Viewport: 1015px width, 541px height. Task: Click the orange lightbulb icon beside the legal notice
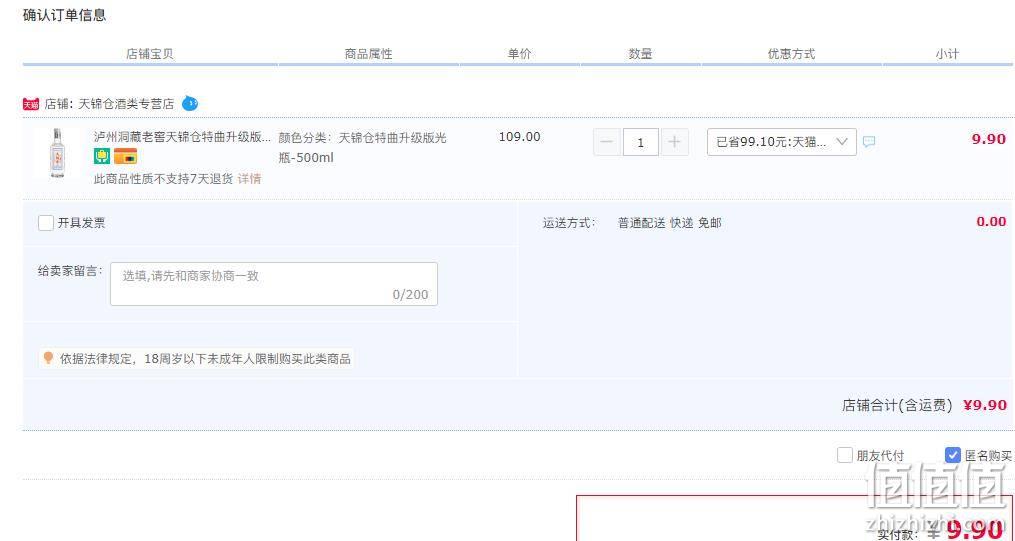[48, 358]
